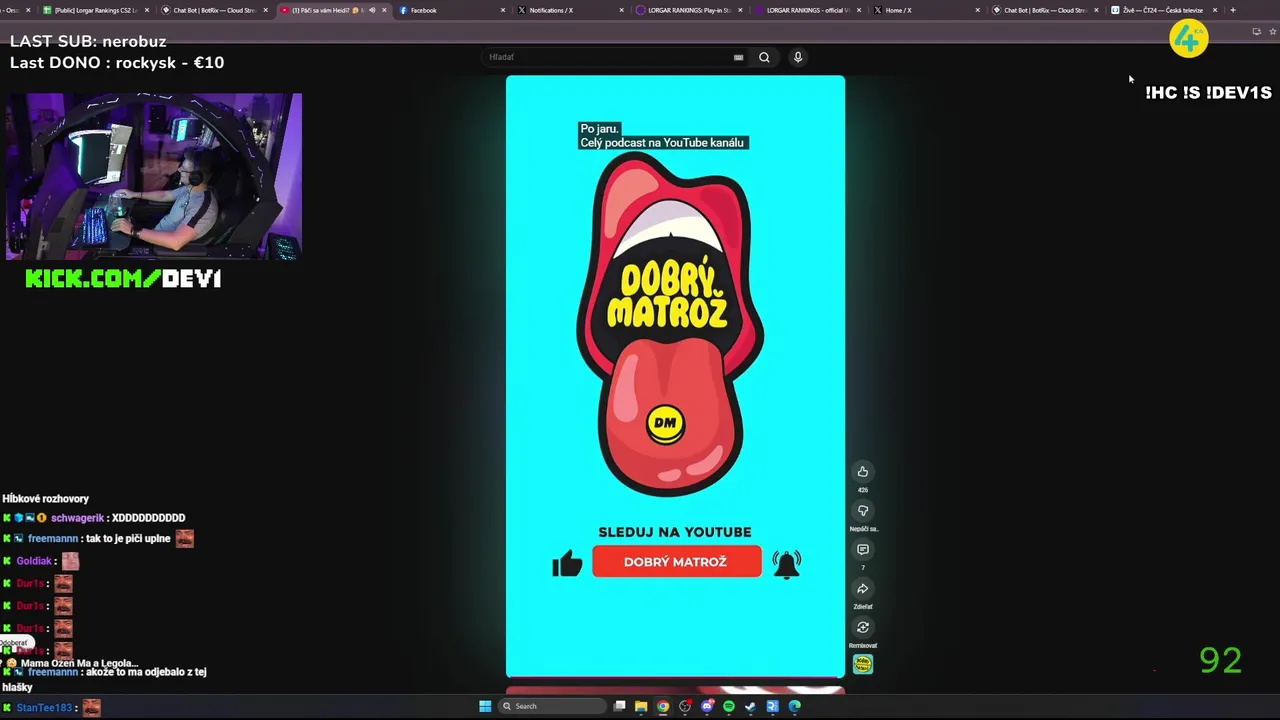Click the black thumbs-up graphic in video

coord(567,564)
